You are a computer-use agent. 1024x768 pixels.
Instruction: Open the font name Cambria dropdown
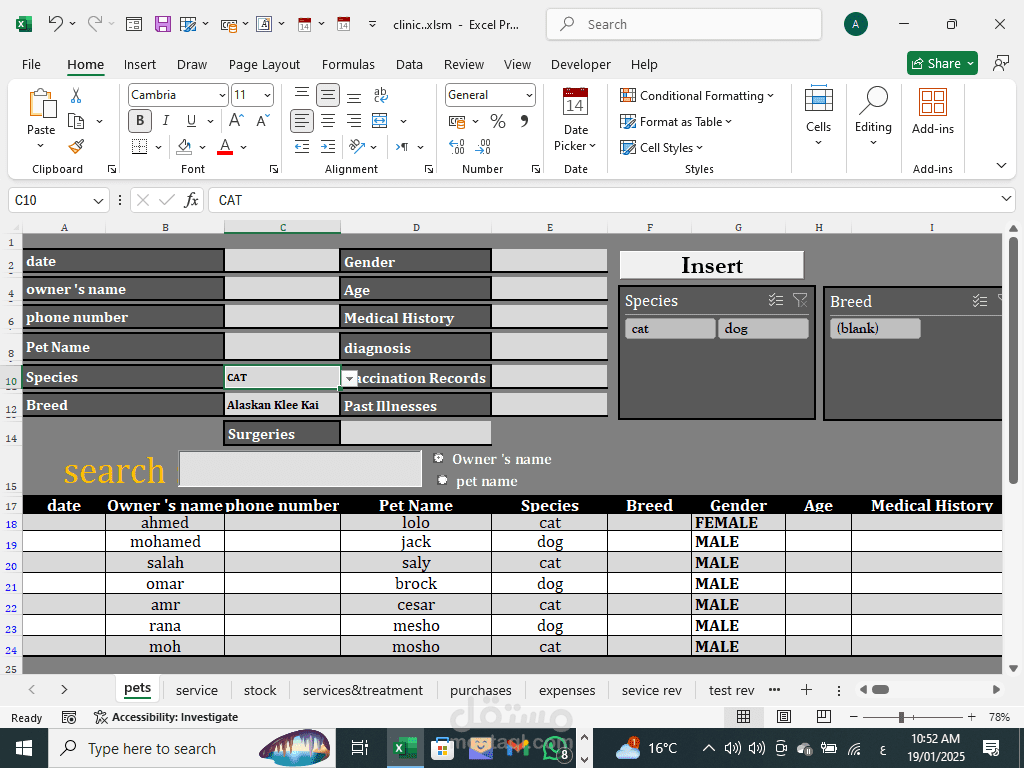click(x=222, y=95)
